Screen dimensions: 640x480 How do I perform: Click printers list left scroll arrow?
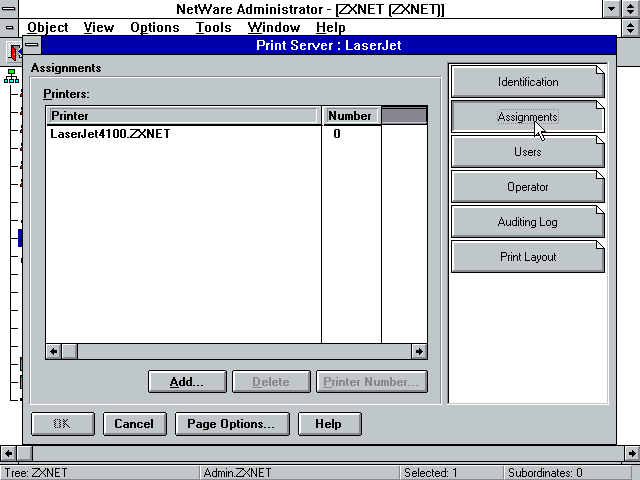pos(53,351)
